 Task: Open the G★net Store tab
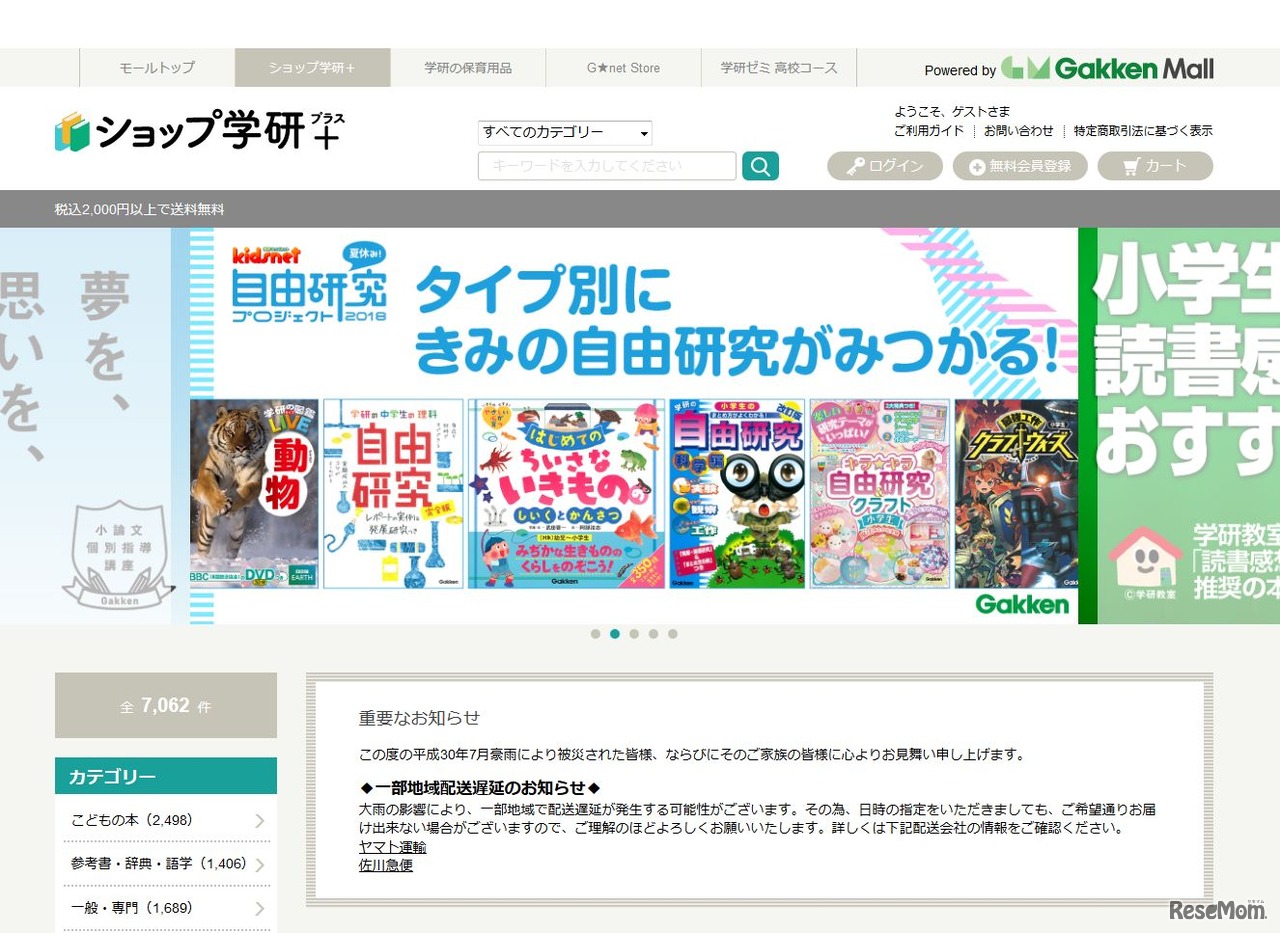(623, 68)
